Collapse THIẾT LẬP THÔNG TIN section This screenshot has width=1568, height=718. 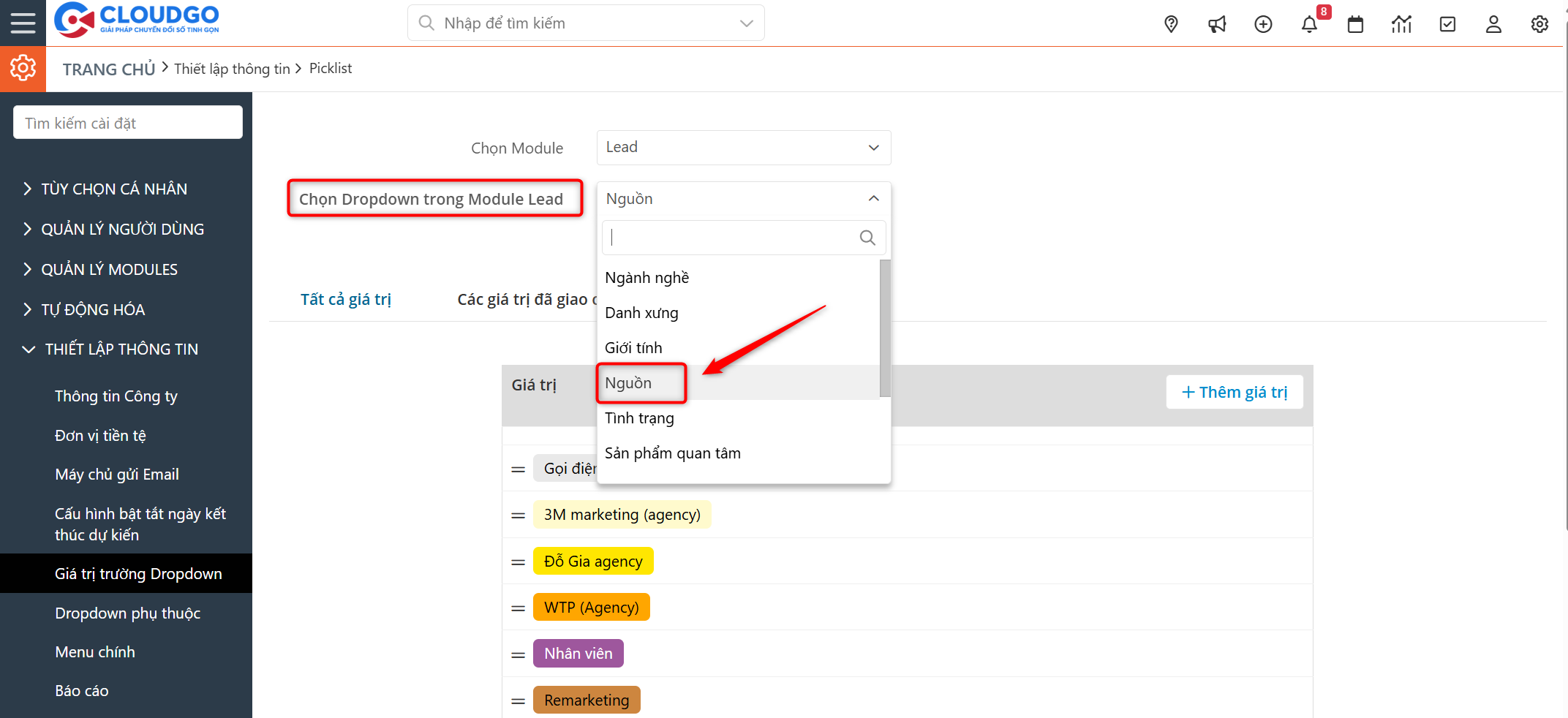[x=121, y=349]
